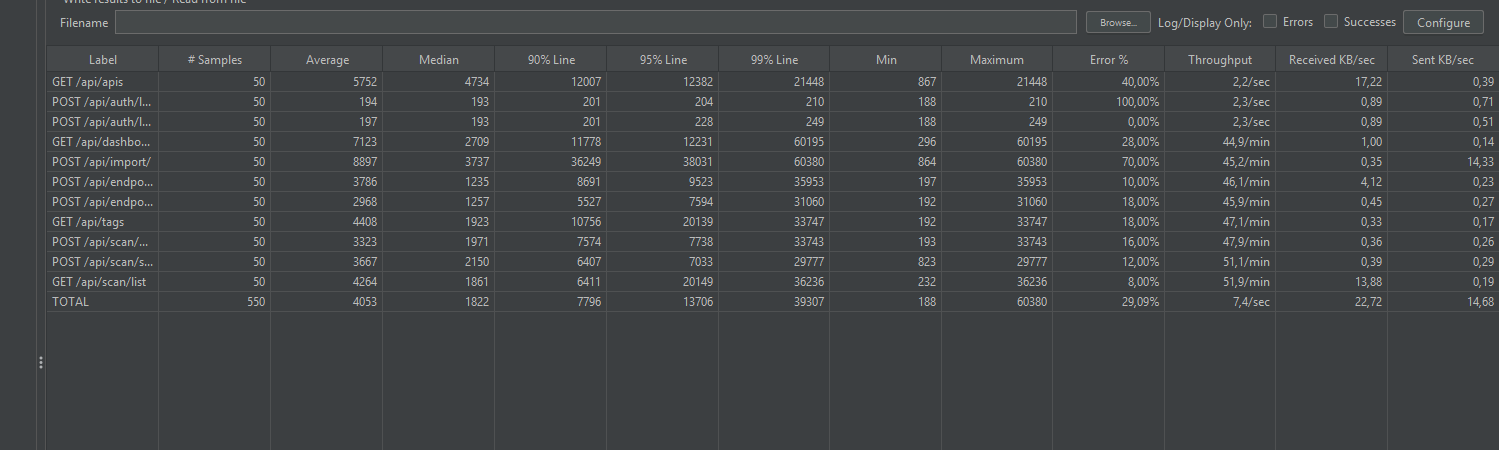Click the left panel divider drag handle
The image size is (1499, 450).
pos(40,363)
